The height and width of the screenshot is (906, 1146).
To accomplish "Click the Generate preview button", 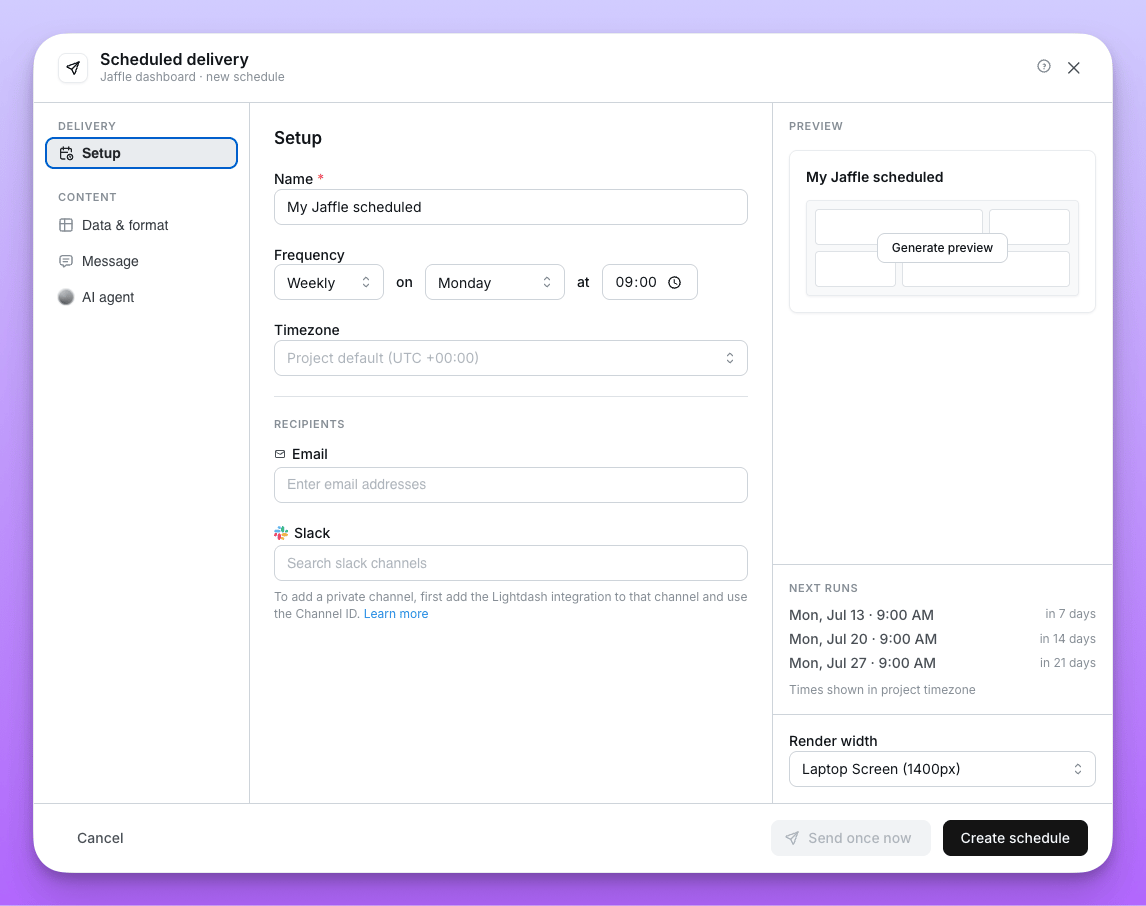I will point(942,248).
